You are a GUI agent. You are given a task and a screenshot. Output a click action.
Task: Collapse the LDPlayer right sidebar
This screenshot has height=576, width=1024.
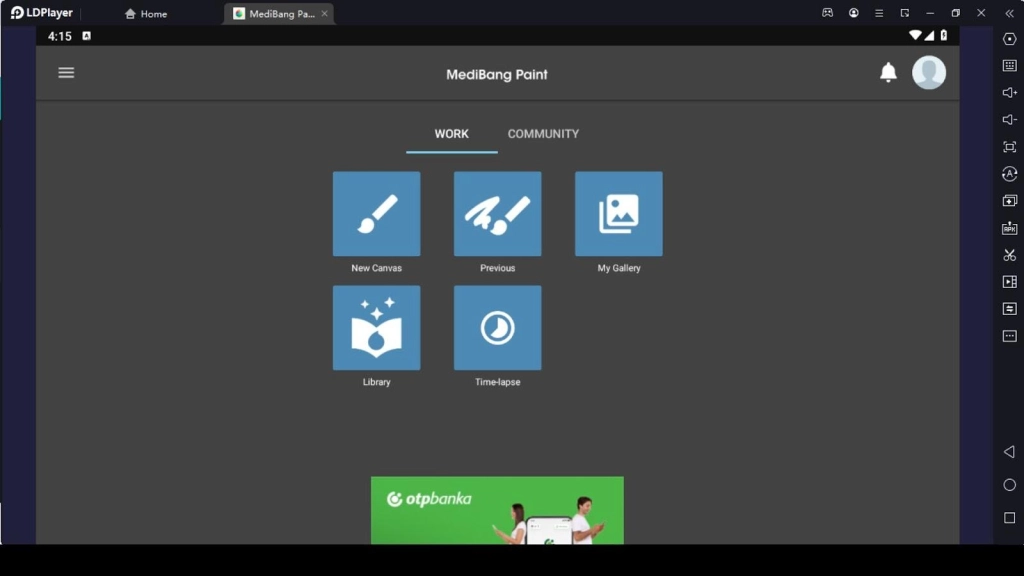click(x=1010, y=13)
